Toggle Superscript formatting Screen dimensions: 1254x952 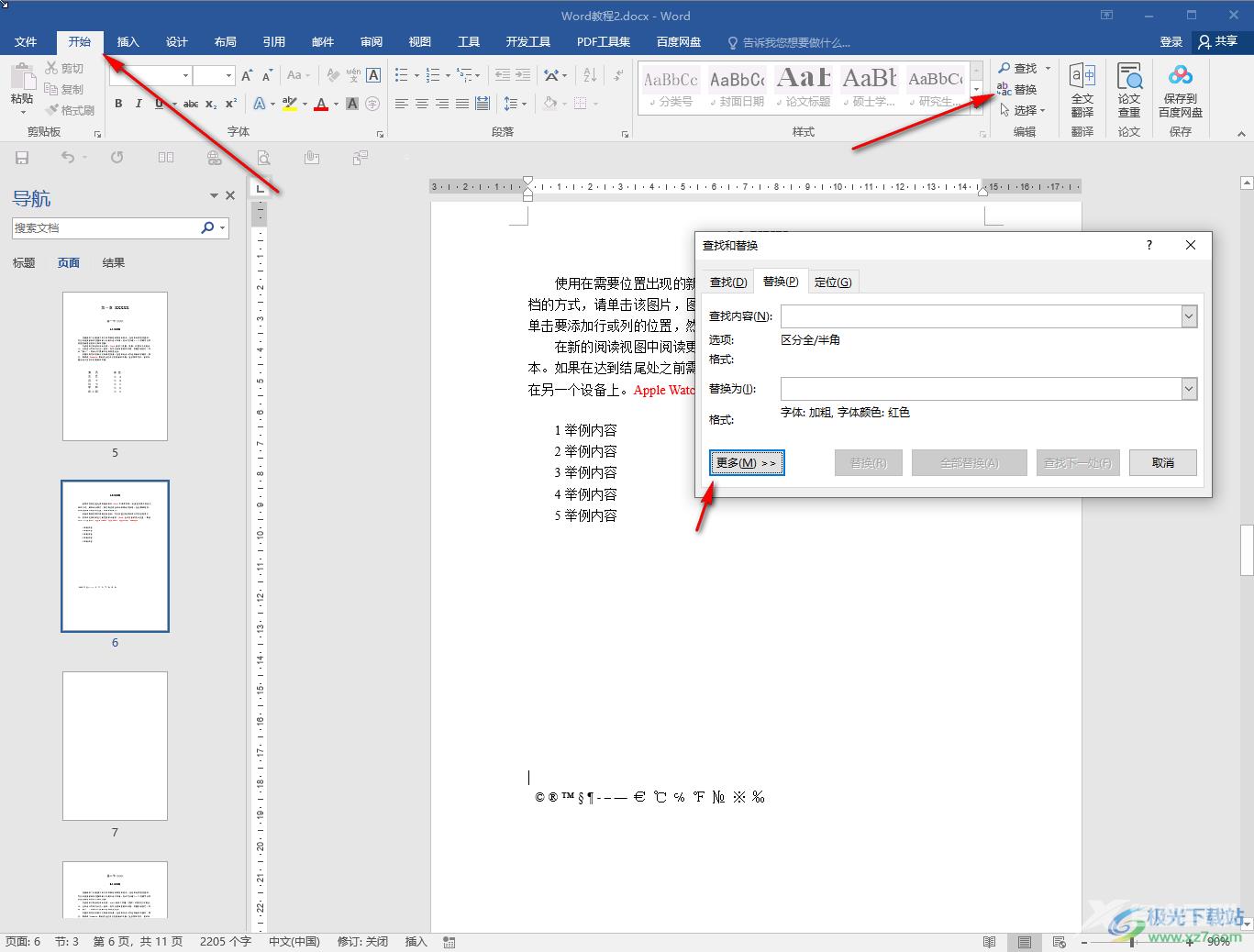click(x=231, y=104)
